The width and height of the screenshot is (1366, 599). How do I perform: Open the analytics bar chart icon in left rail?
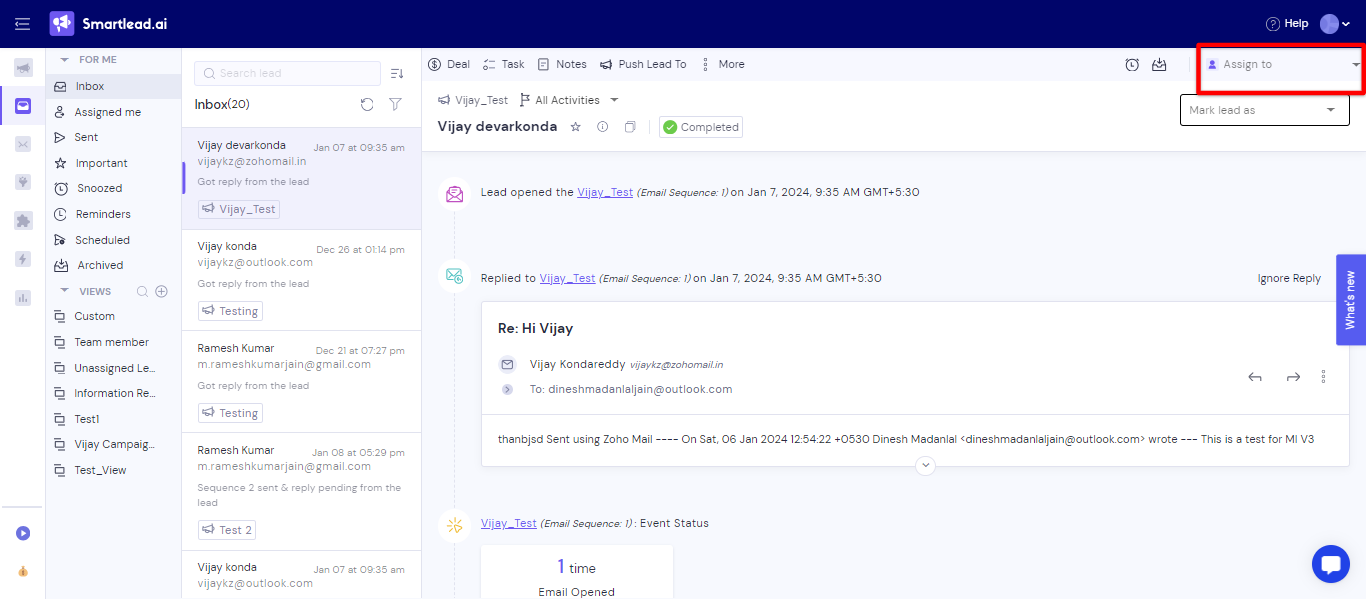[x=22, y=297]
